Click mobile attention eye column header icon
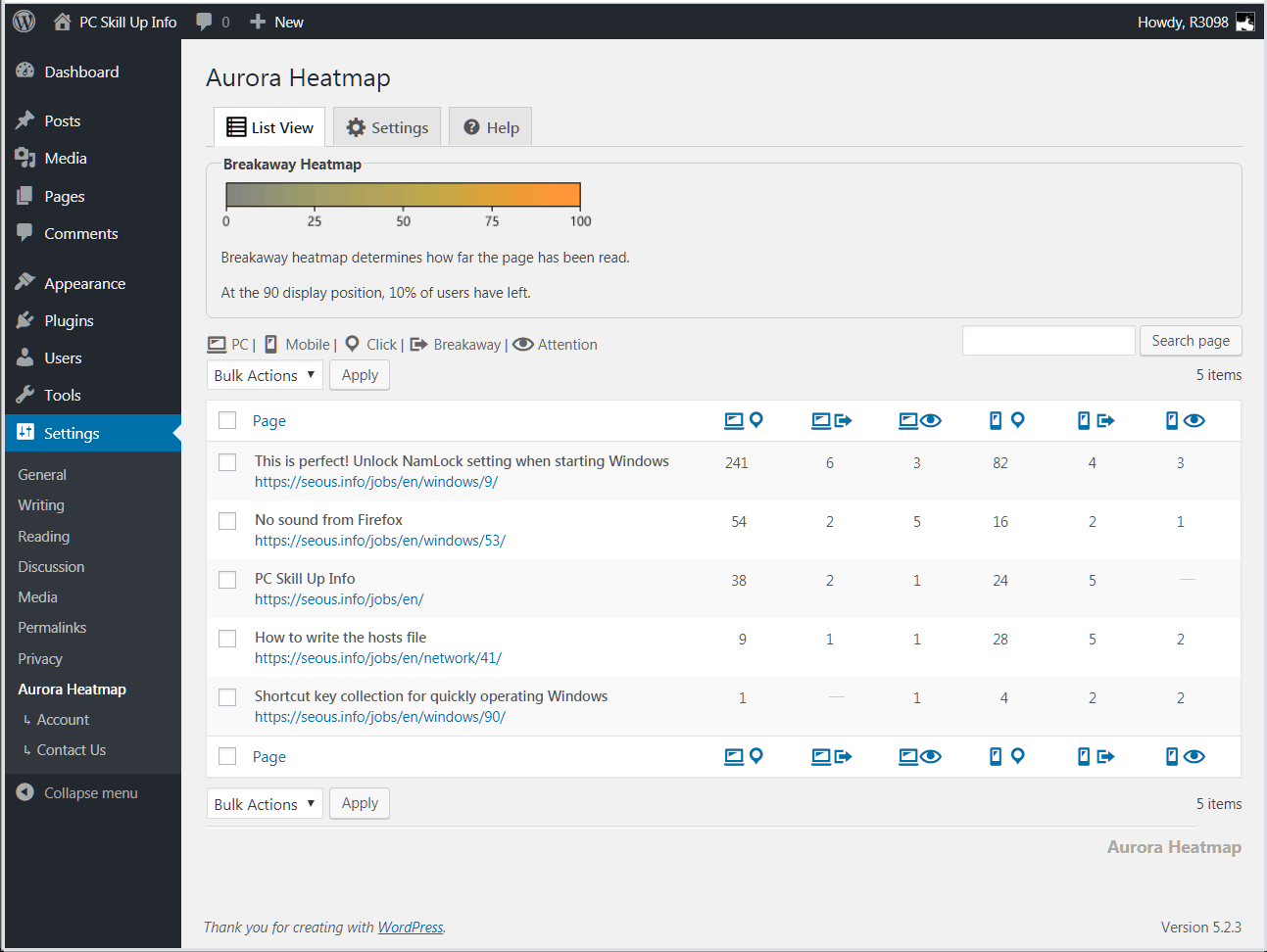The width and height of the screenshot is (1267, 952). tap(1184, 421)
